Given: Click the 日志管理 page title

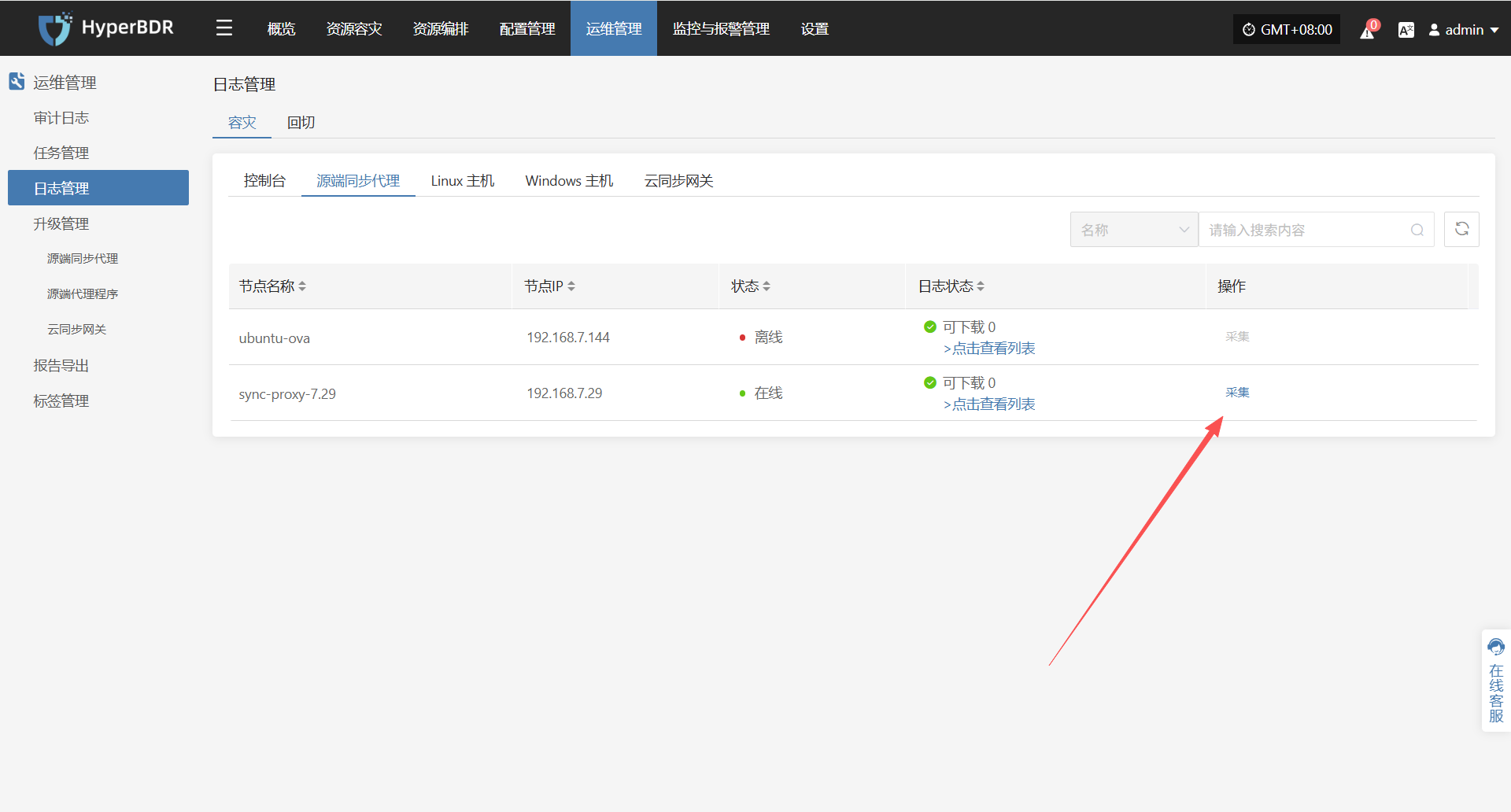Looking at the screenshot, I should tap(244, 84).
